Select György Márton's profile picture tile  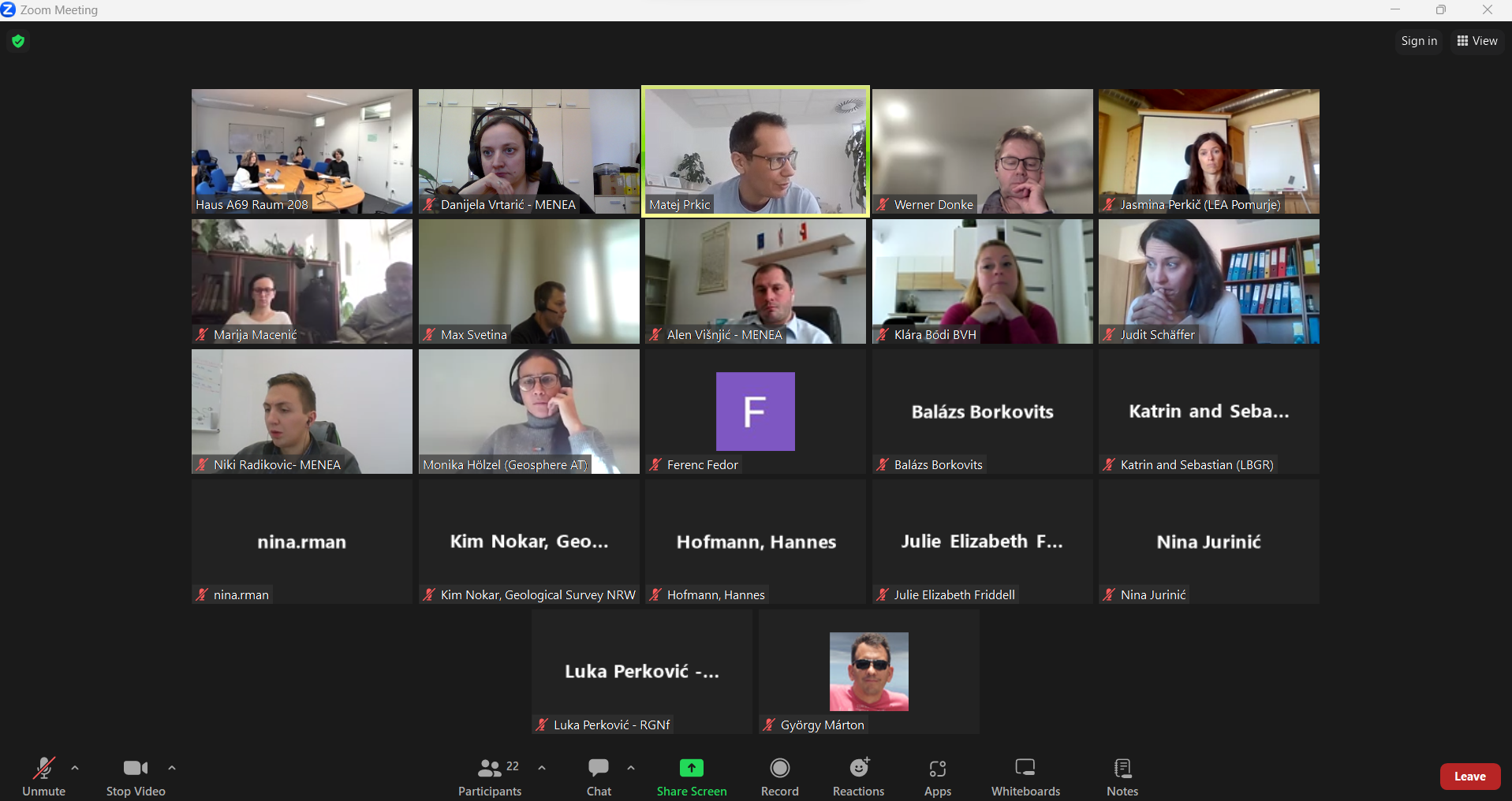coord(869,672)
